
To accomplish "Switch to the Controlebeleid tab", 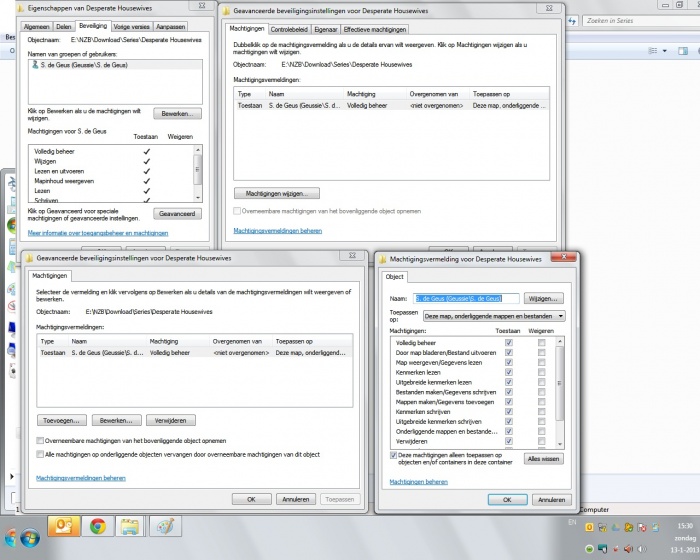I will pyautogui.click(x=289, y=29).
